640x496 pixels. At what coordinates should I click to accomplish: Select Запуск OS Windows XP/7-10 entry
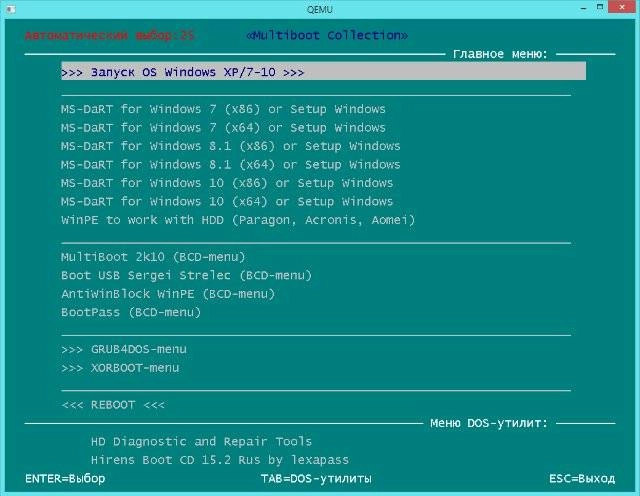click(323, 71)
